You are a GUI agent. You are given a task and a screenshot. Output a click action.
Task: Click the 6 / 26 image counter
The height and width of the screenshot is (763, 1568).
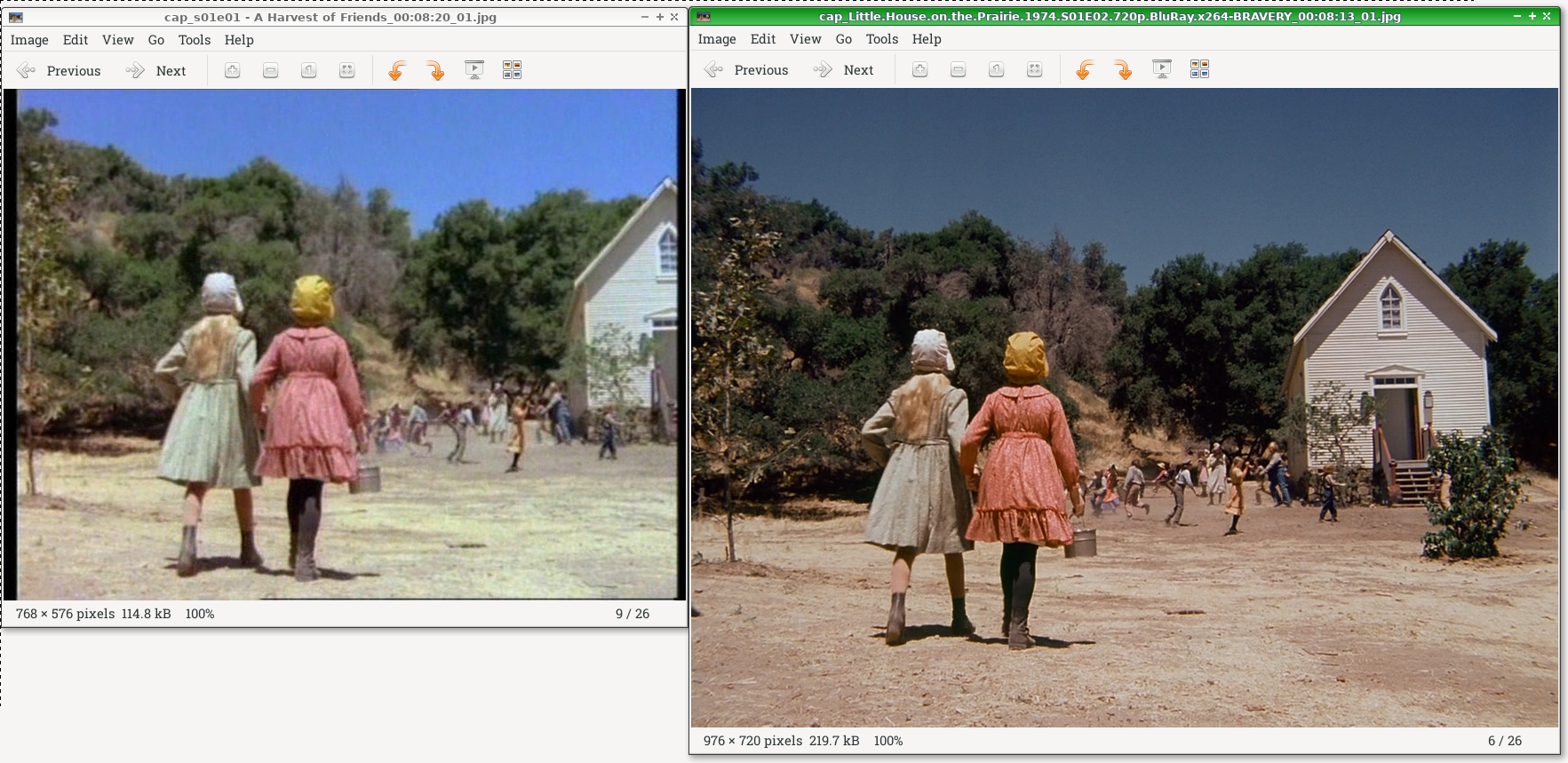coord(1505,741)
